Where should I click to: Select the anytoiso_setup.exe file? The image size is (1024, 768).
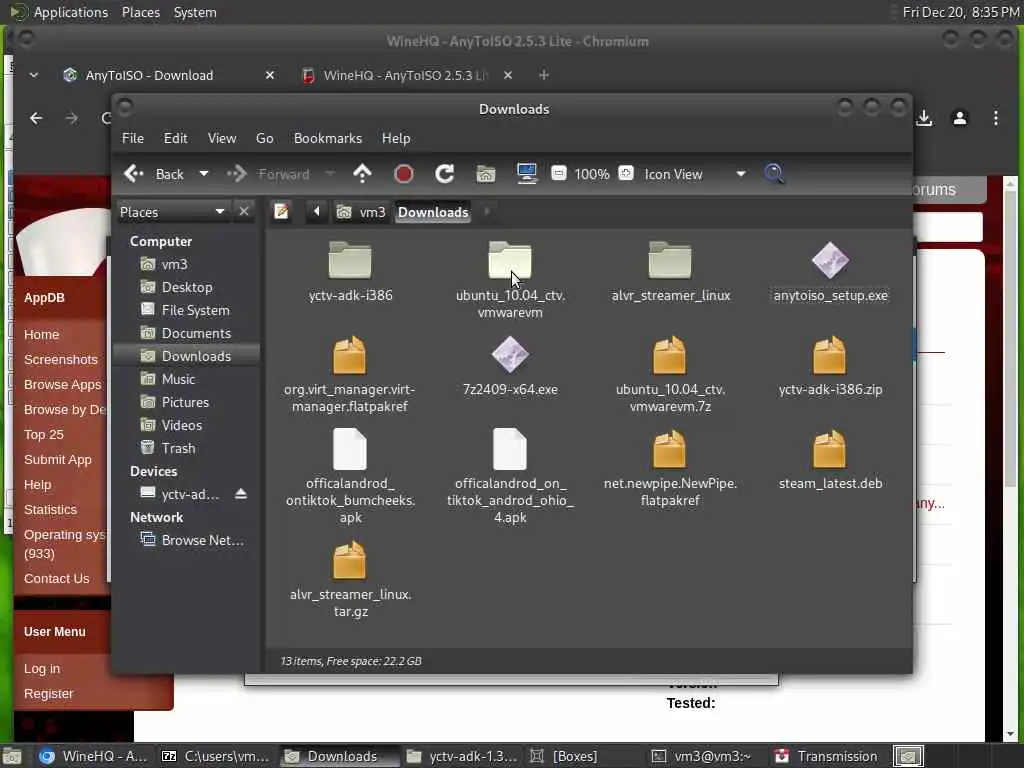point(830,272)
